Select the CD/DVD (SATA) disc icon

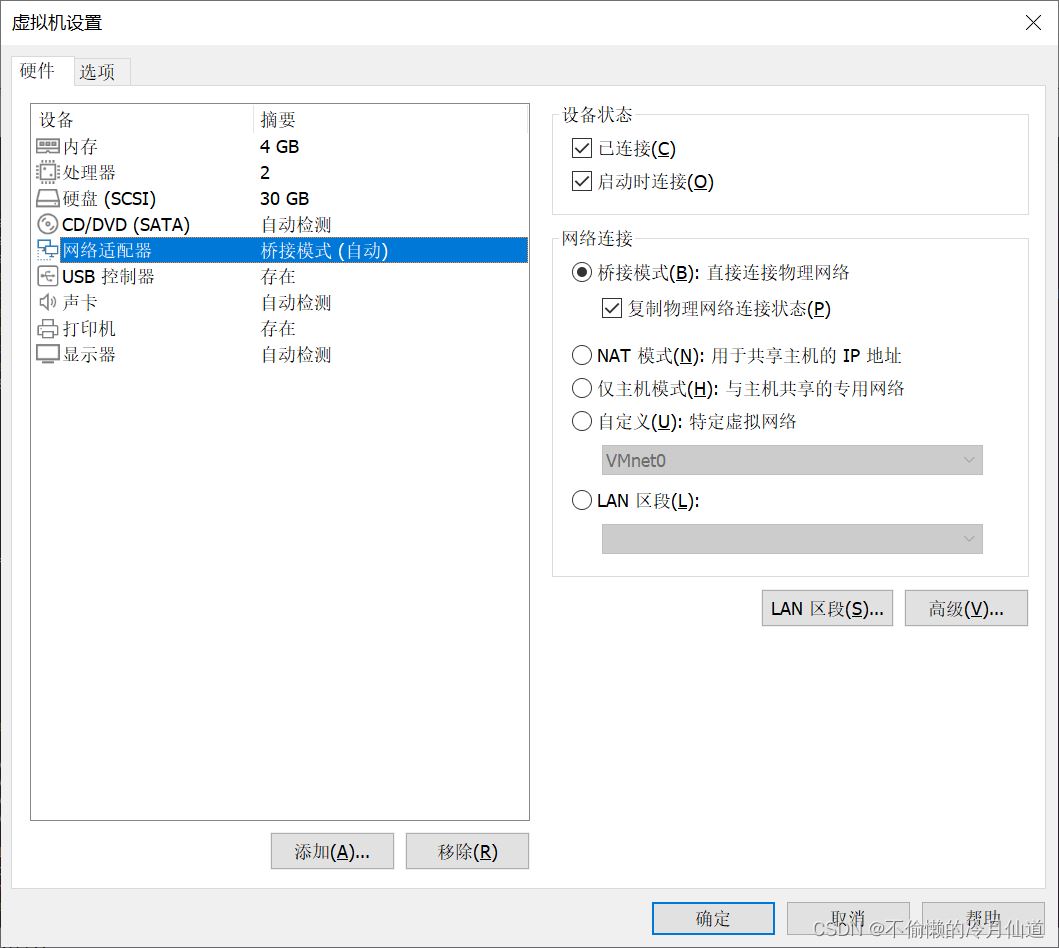point(47,224)
